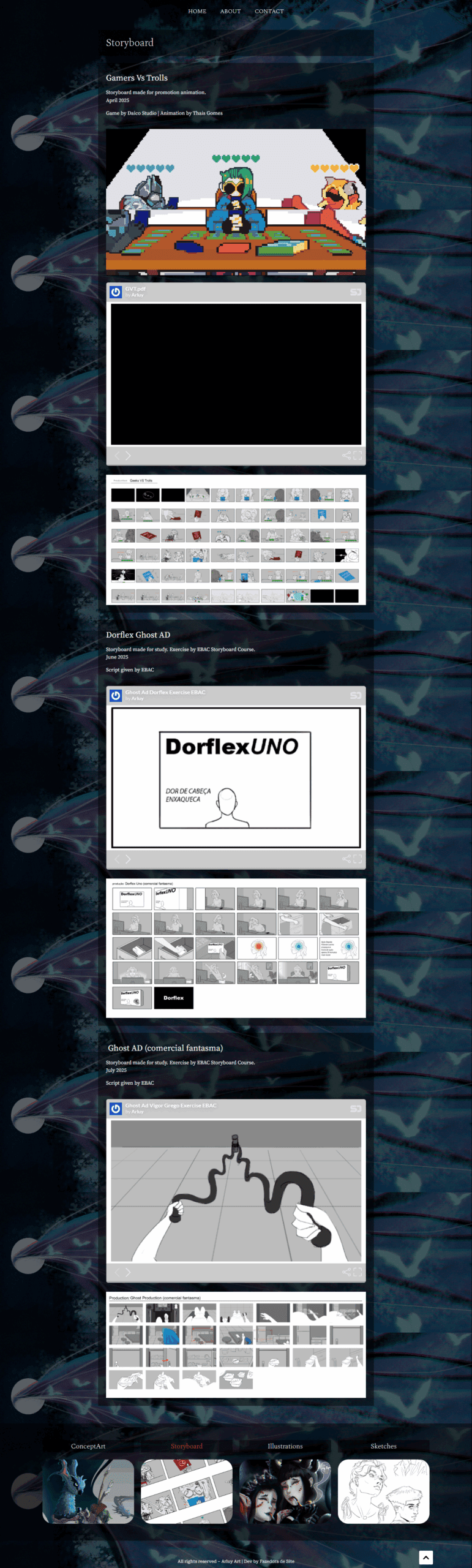Click Speaker Deck logo on Vigor Grego deck
472x1568 pixels.
point(355,1109)
